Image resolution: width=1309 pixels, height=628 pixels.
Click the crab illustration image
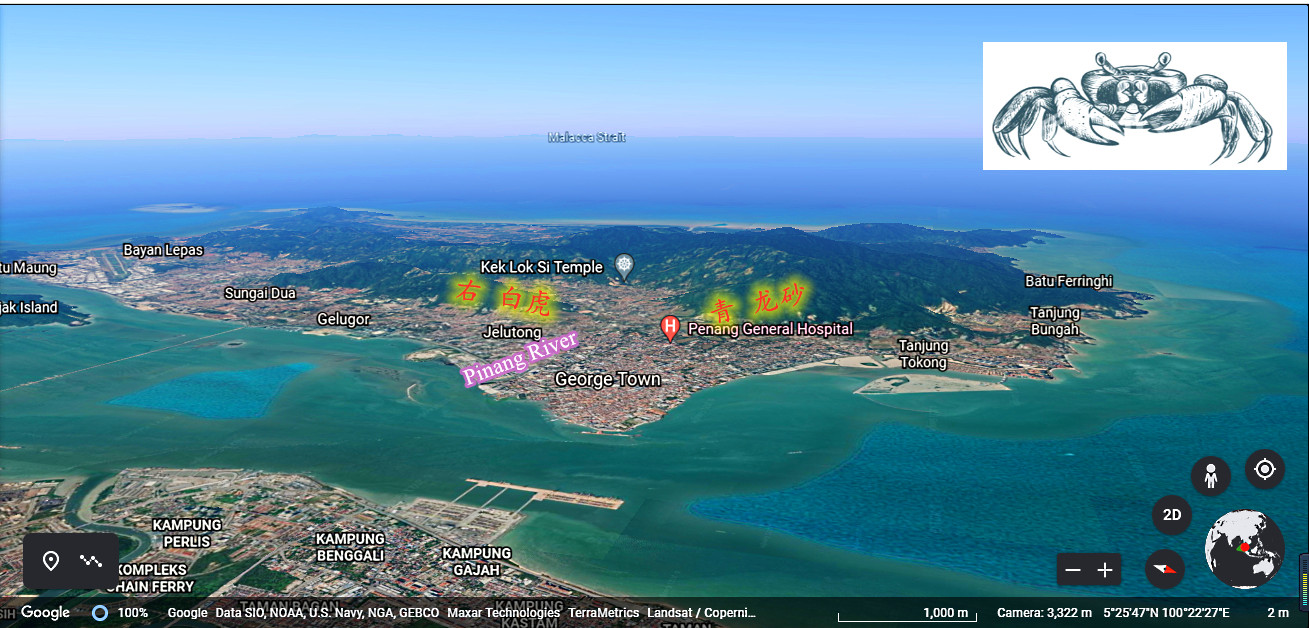click(1134, 106)
